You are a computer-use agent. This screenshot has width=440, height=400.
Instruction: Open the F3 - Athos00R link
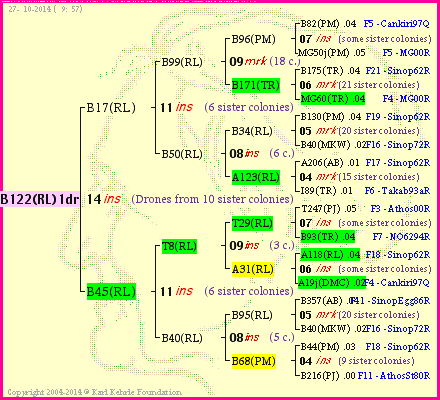(400, 209)
